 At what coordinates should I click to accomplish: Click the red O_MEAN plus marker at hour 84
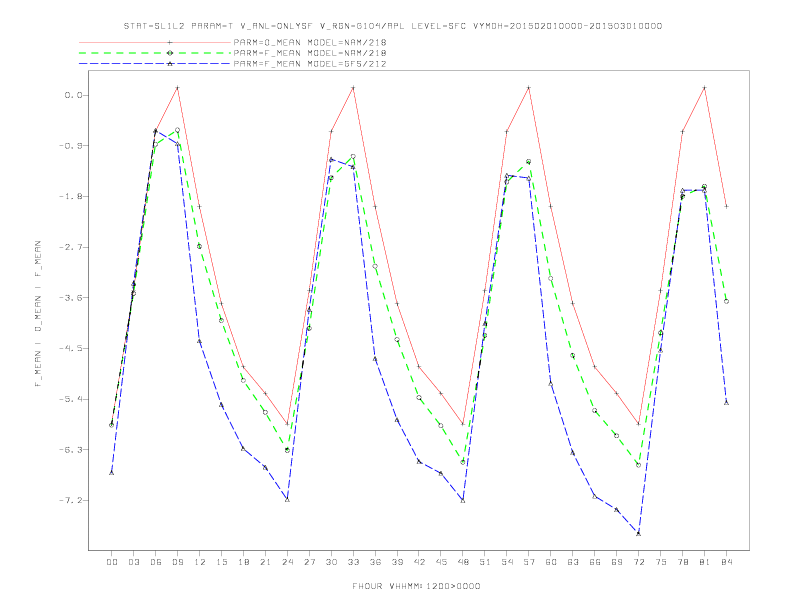tap(726, 206)
